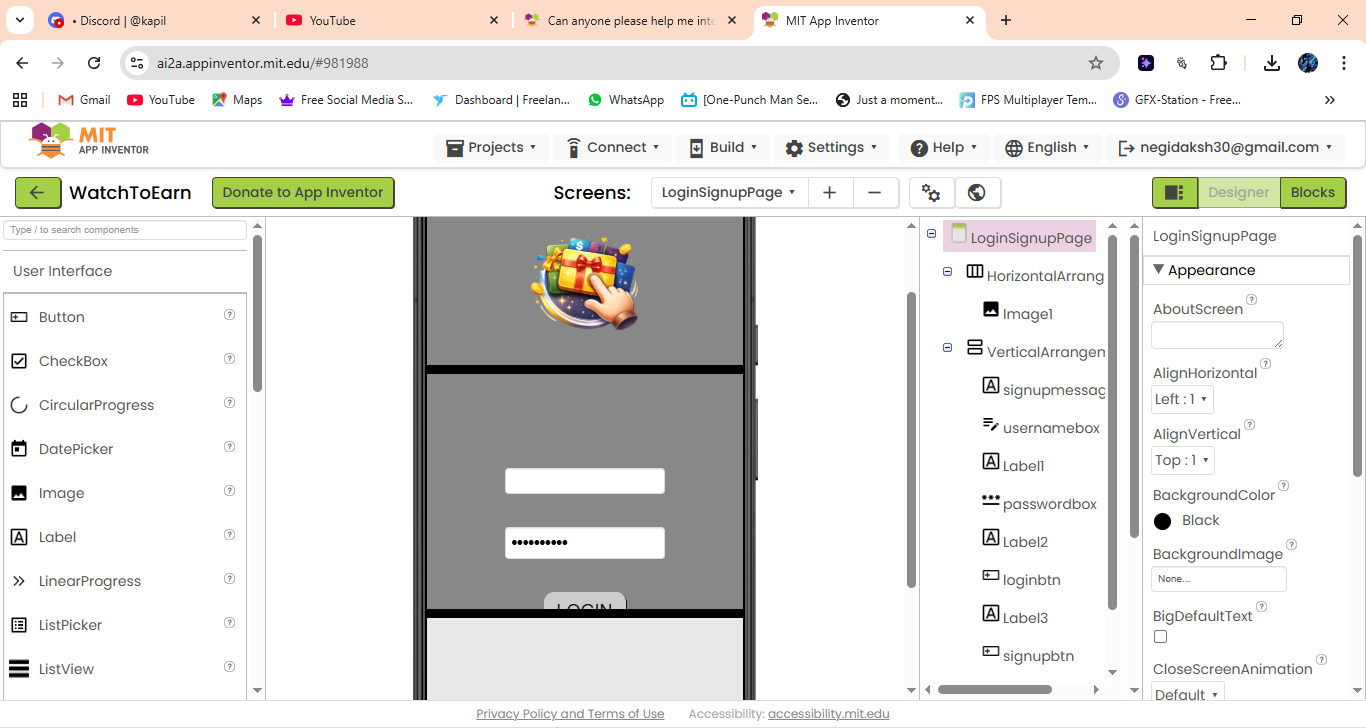The width and height of the screenshot is (1366, 728).
Task: Open the Projects menu
Action: coord(491,148)
